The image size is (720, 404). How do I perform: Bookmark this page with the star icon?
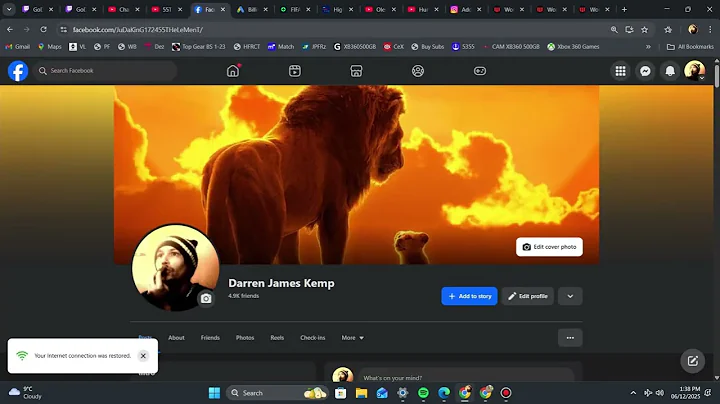pyautogui.click(x=645, y=29)
